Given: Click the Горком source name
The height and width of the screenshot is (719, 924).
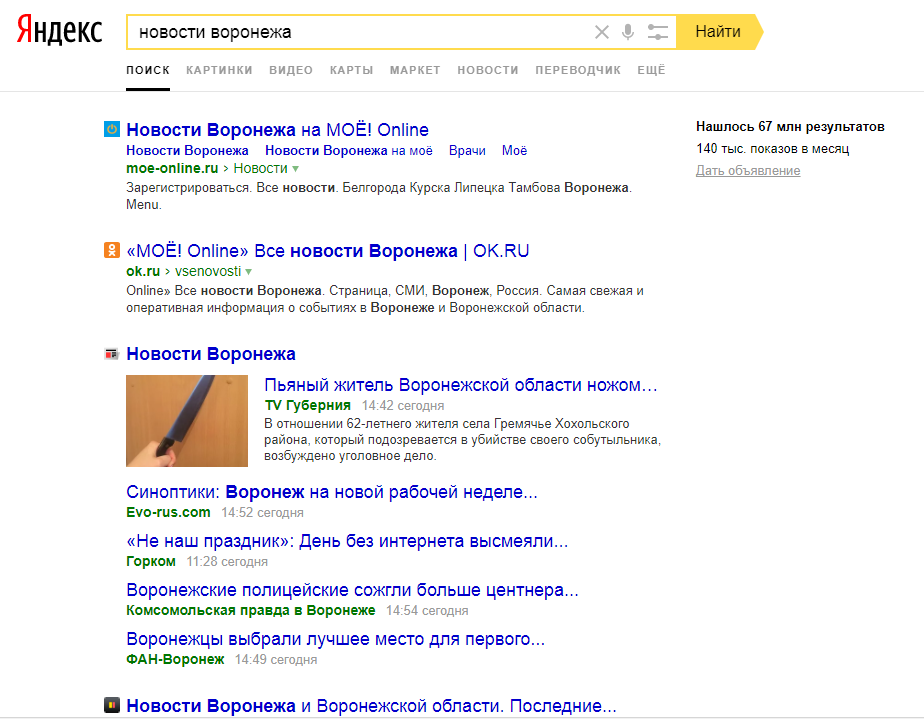Looking at the screenshot, I should coord(151,562).
